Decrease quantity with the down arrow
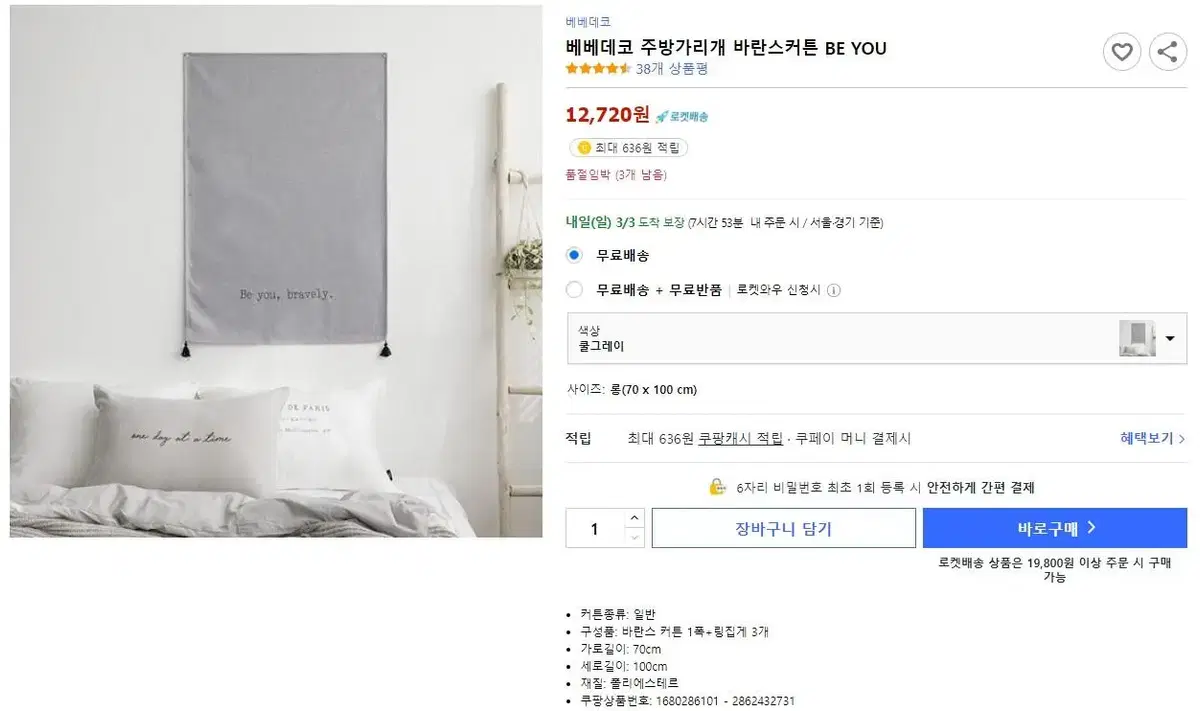1200x711 pixels. coord(634,537)
